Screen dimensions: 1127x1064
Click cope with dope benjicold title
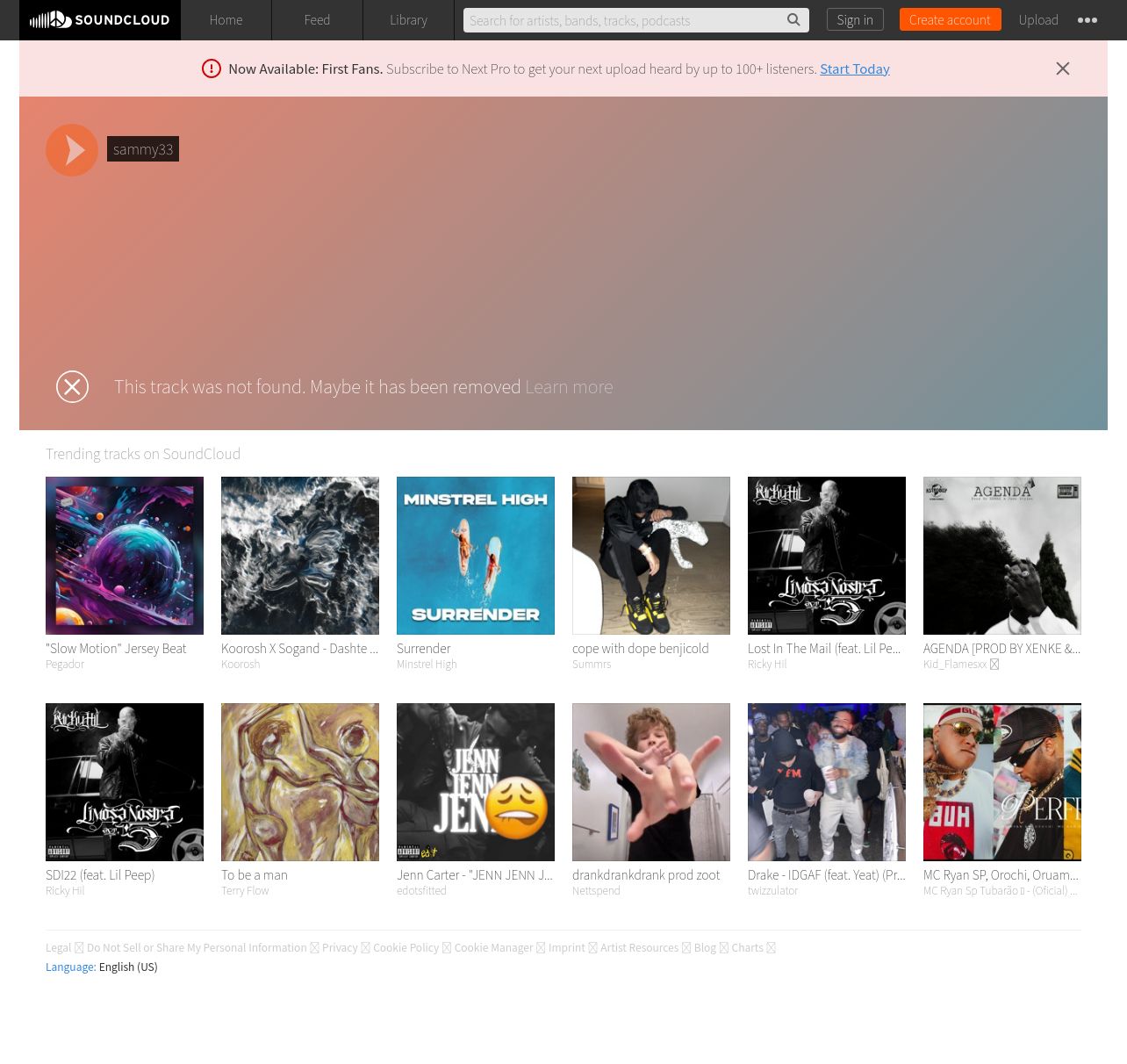click(640, 649)
